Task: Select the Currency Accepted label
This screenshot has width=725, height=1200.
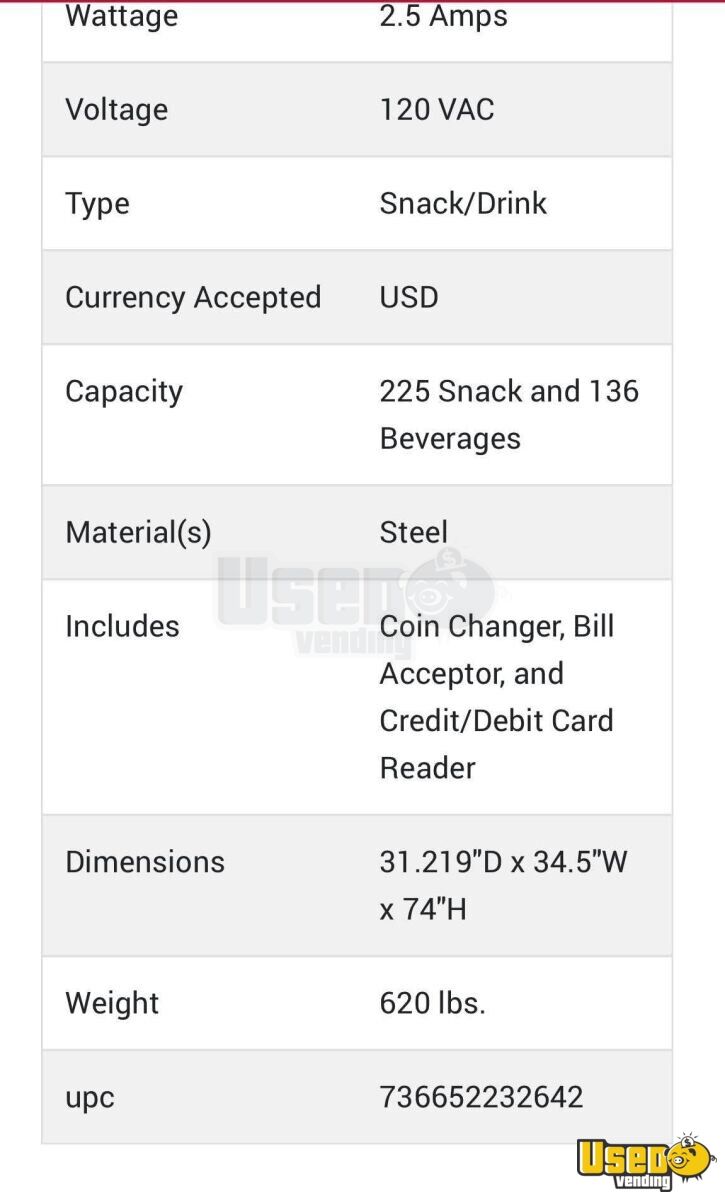Action: 193,297
